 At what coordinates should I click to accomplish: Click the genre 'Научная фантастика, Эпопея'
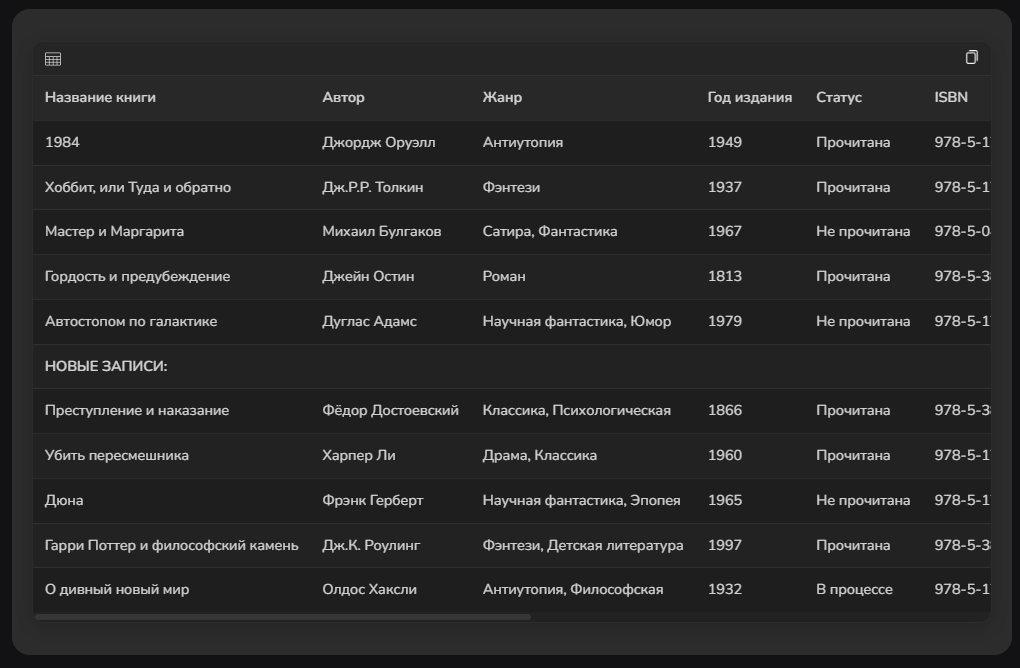tap(582, 500)
